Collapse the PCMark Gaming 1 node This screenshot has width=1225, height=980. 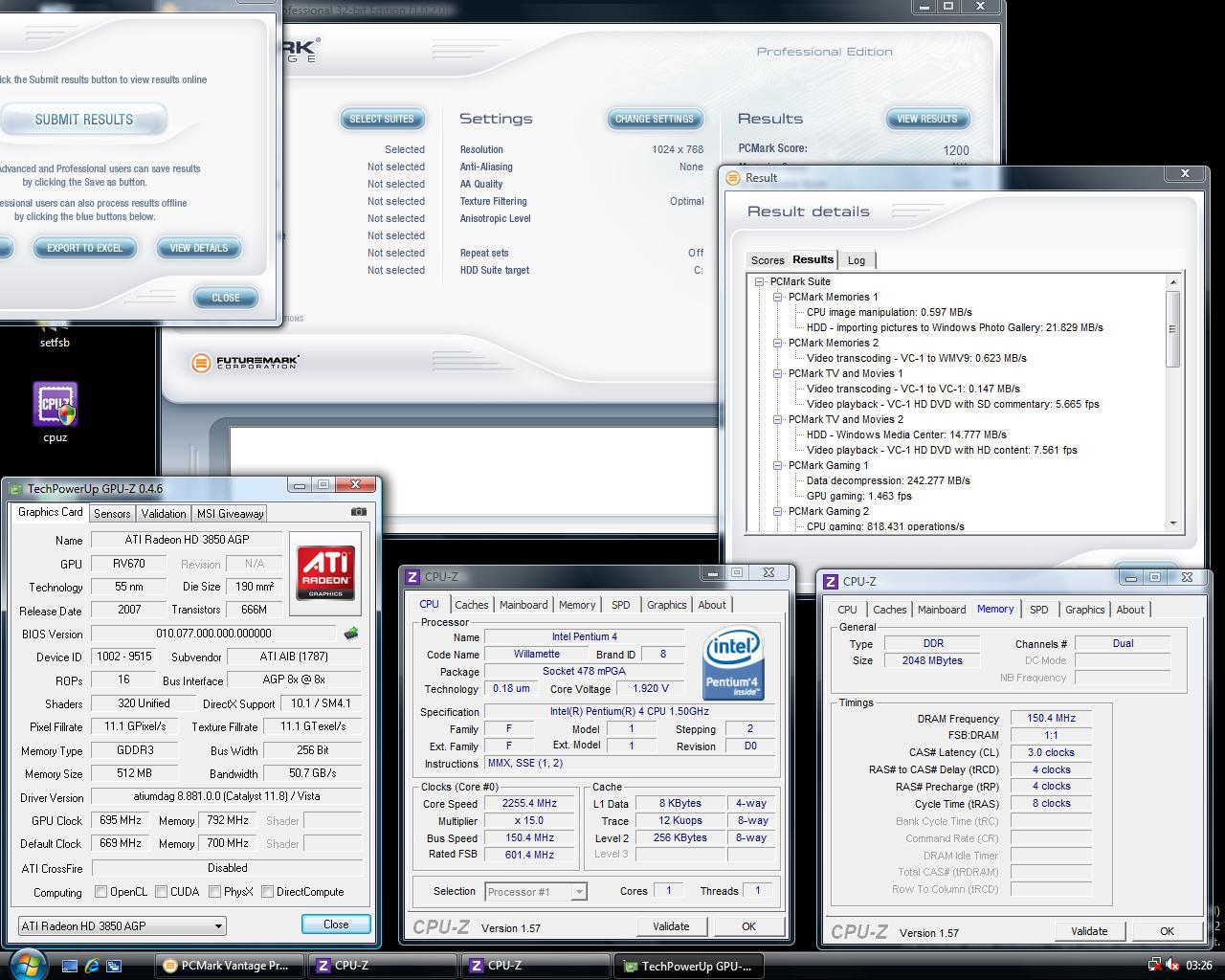coord(778,465)
